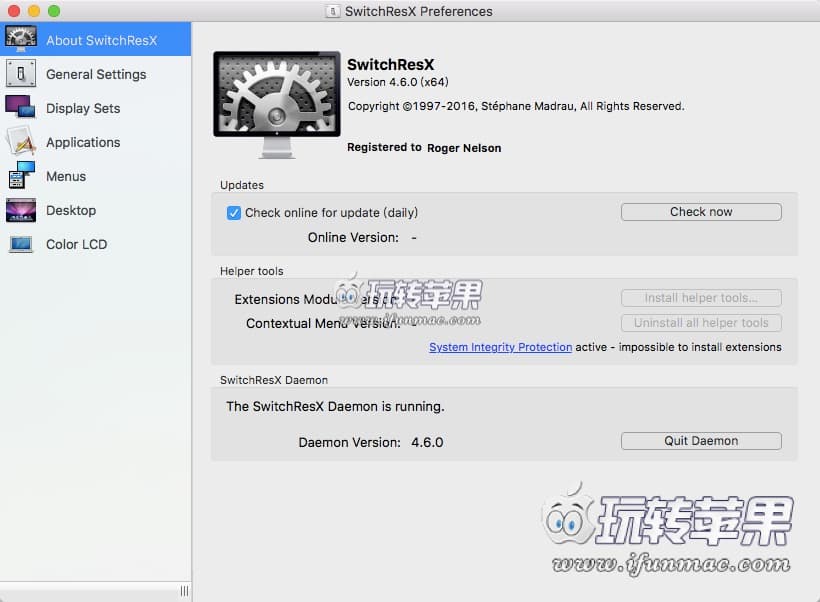820x602 pixels.
Task: Close the SwitchResX Preferences window
Action: 14,10
